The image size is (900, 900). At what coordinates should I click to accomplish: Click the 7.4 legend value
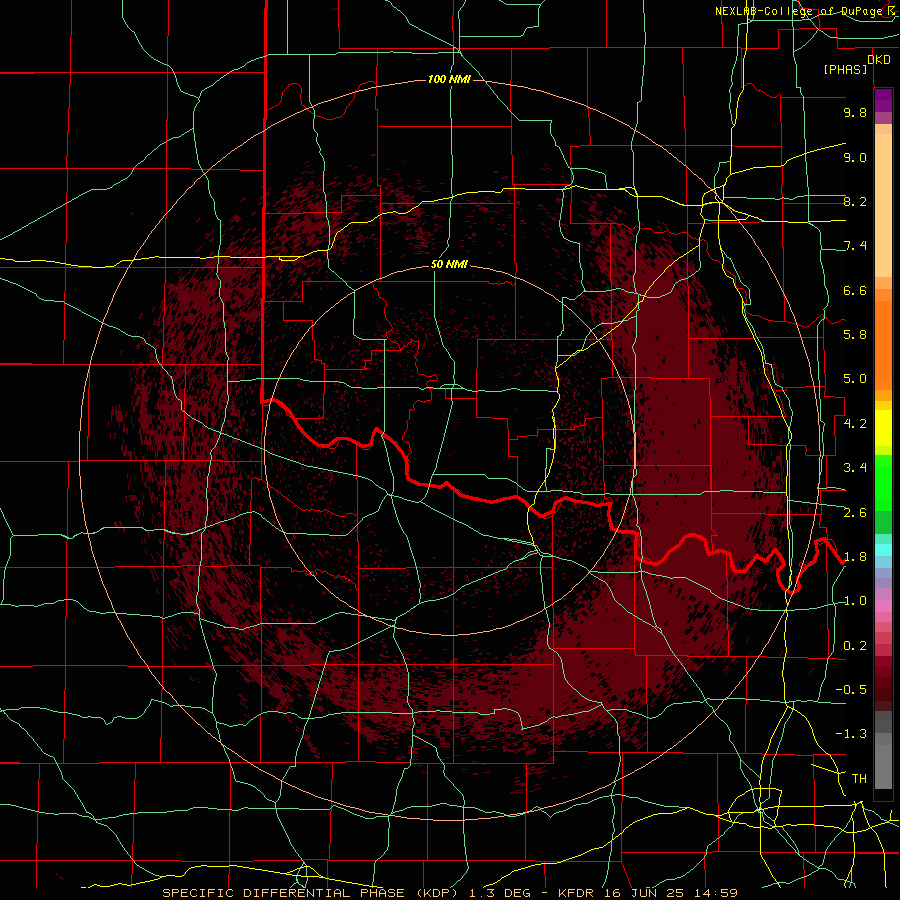(855, 246)
